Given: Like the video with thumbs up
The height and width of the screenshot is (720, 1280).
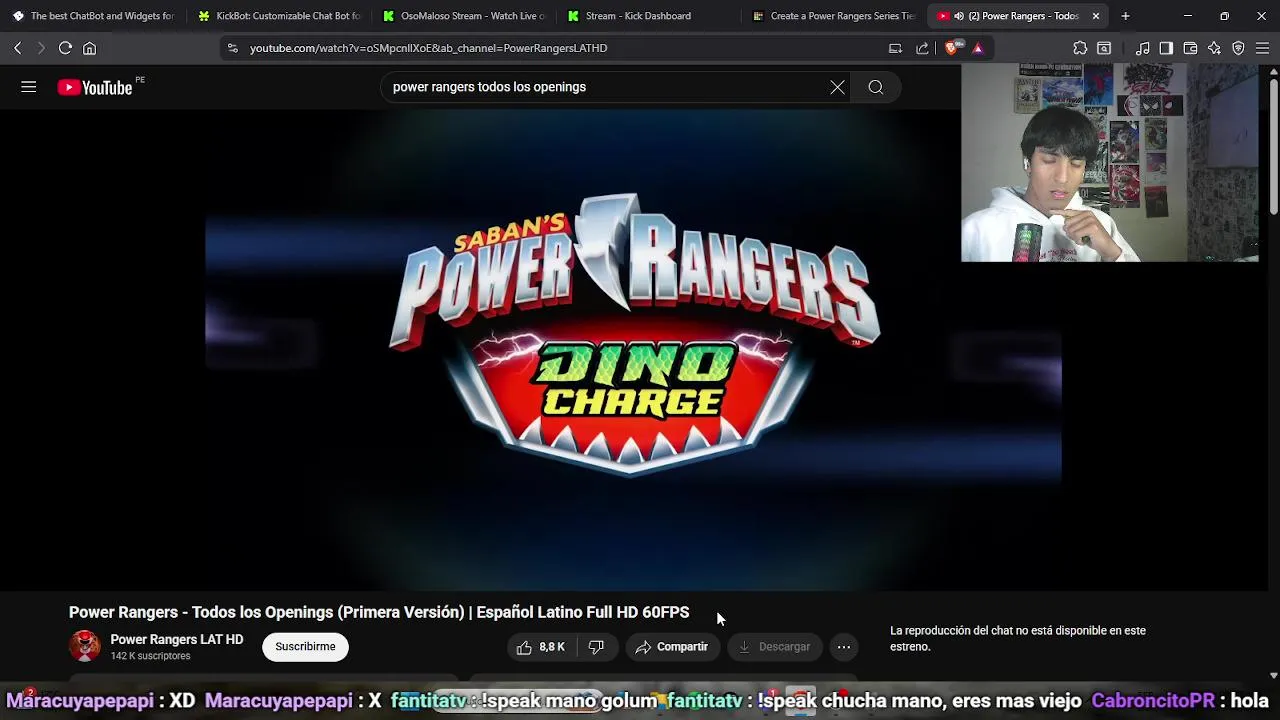Looking at the screenshot, I should (x=540, y=647).
